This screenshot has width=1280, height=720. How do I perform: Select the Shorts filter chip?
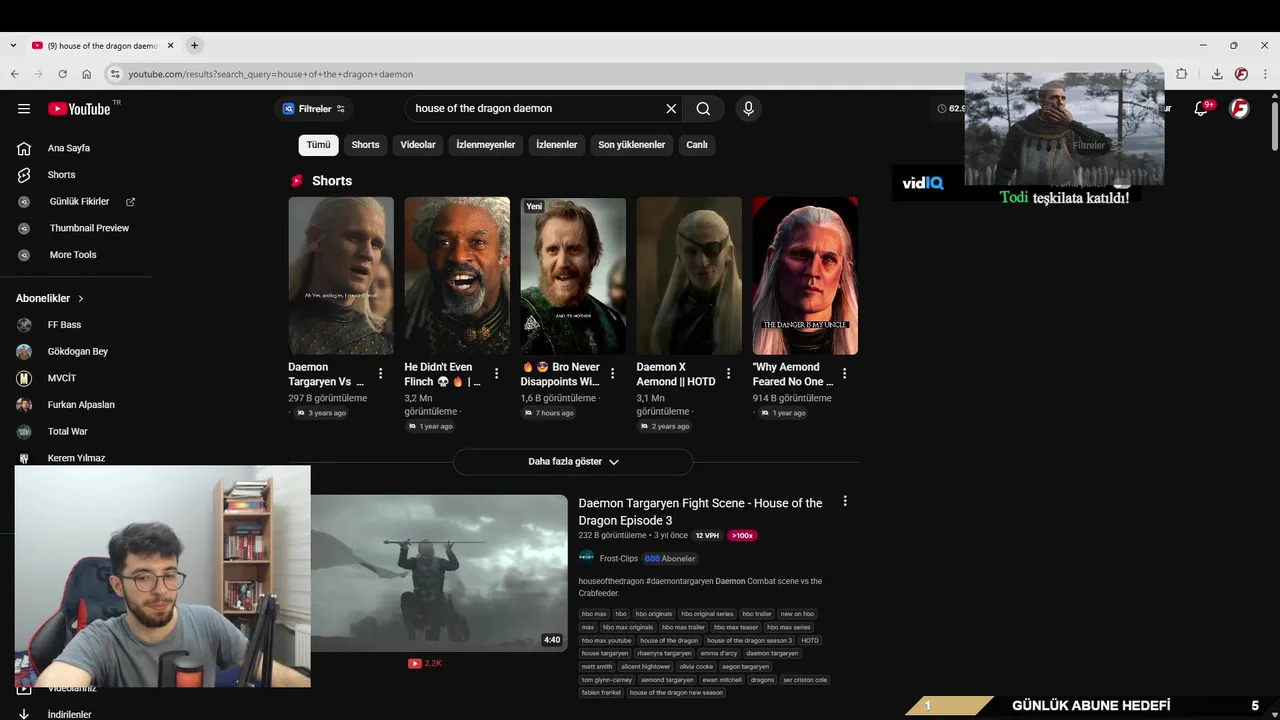(x=365, y=145)
